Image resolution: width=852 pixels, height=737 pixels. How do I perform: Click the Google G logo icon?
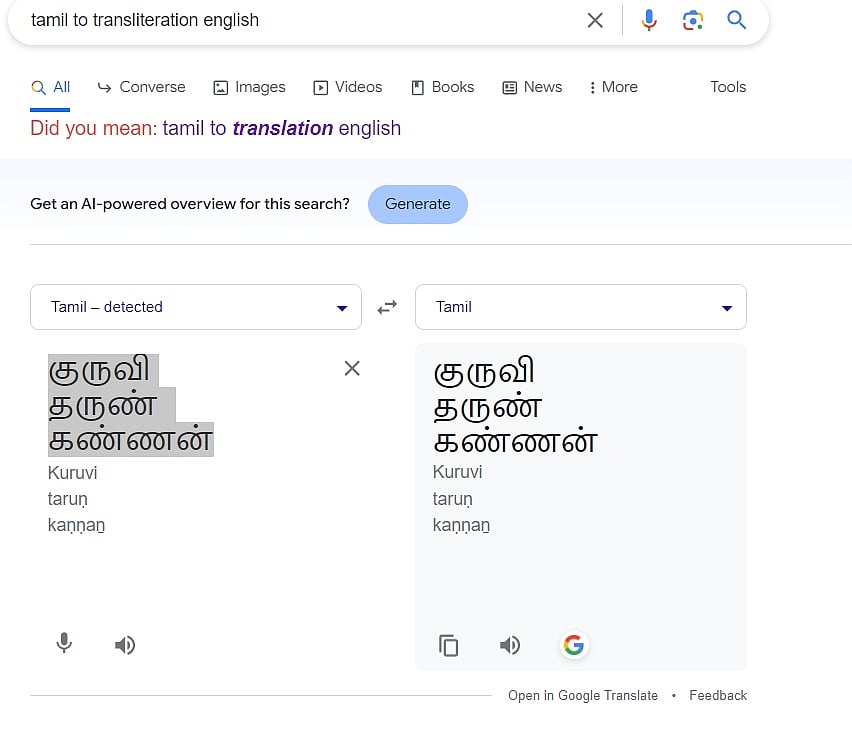(573, 645)
